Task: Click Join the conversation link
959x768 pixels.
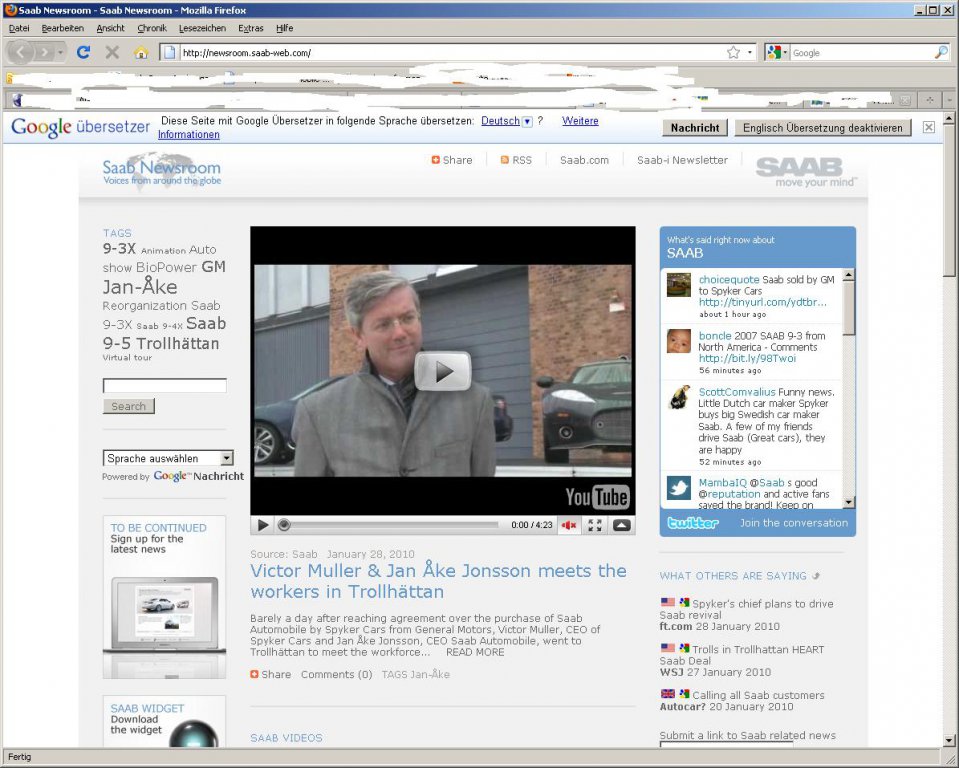Action: pyautogui.click(x=794, y=523)
